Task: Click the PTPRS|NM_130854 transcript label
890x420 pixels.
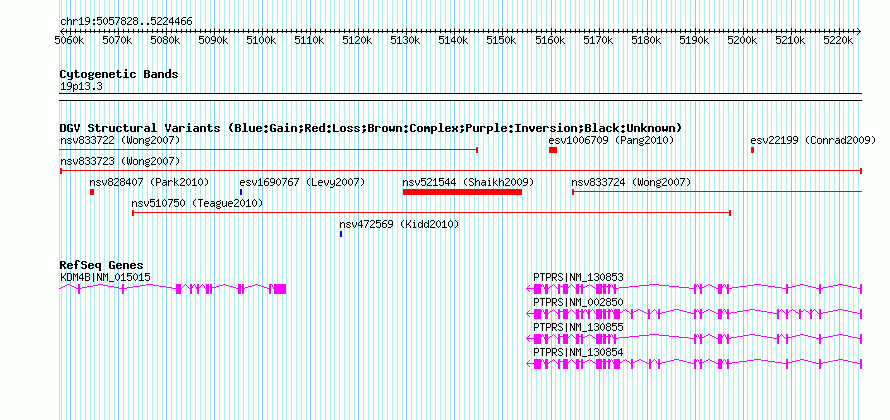Action: (578, 352)
